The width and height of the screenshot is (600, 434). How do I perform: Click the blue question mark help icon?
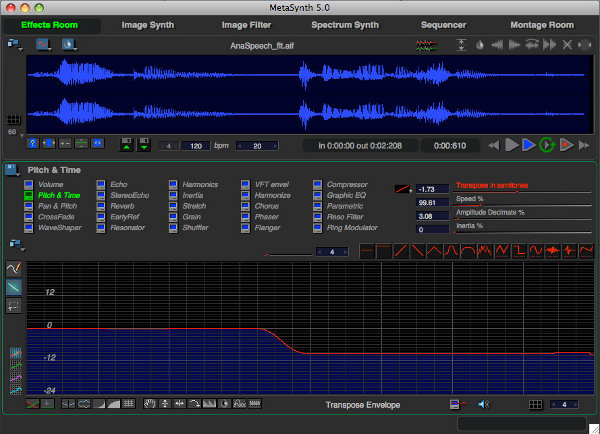tap(33, 144)
